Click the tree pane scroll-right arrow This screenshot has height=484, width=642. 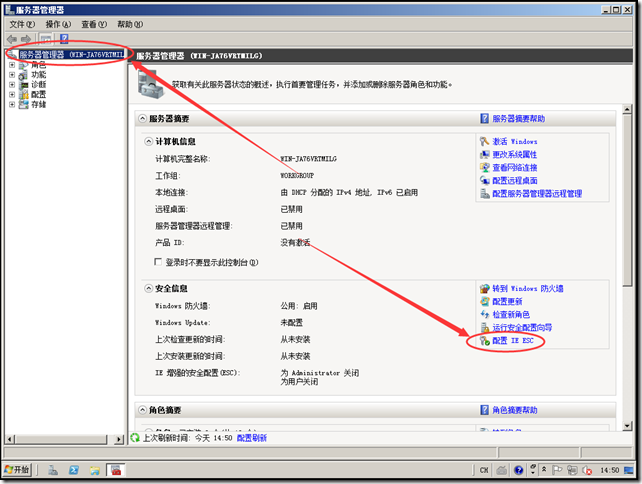(x=119, y=439)
